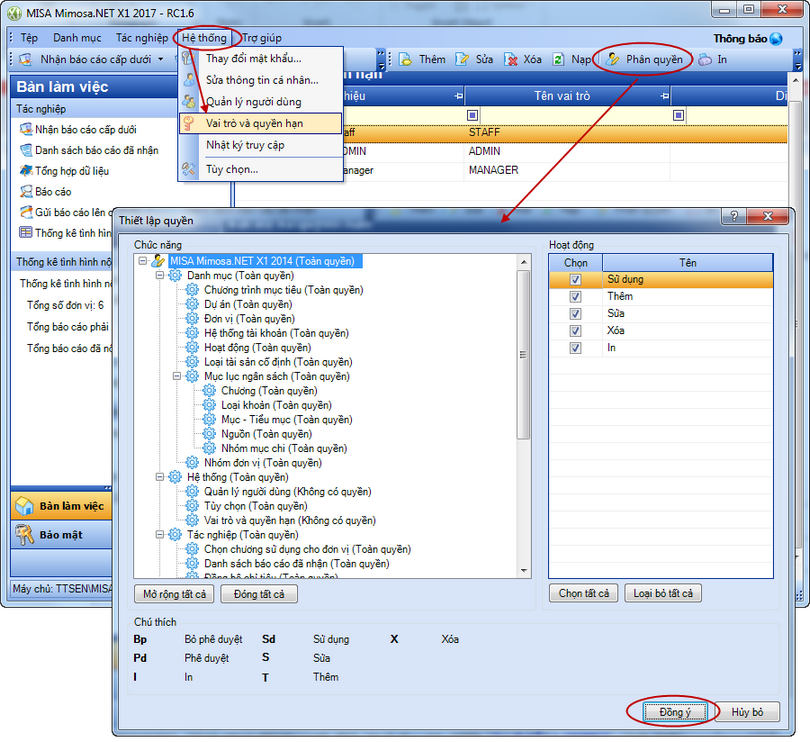Click the Sửa thông tin cá nhân person icon
810x742 pixels.
coord(189,80)
